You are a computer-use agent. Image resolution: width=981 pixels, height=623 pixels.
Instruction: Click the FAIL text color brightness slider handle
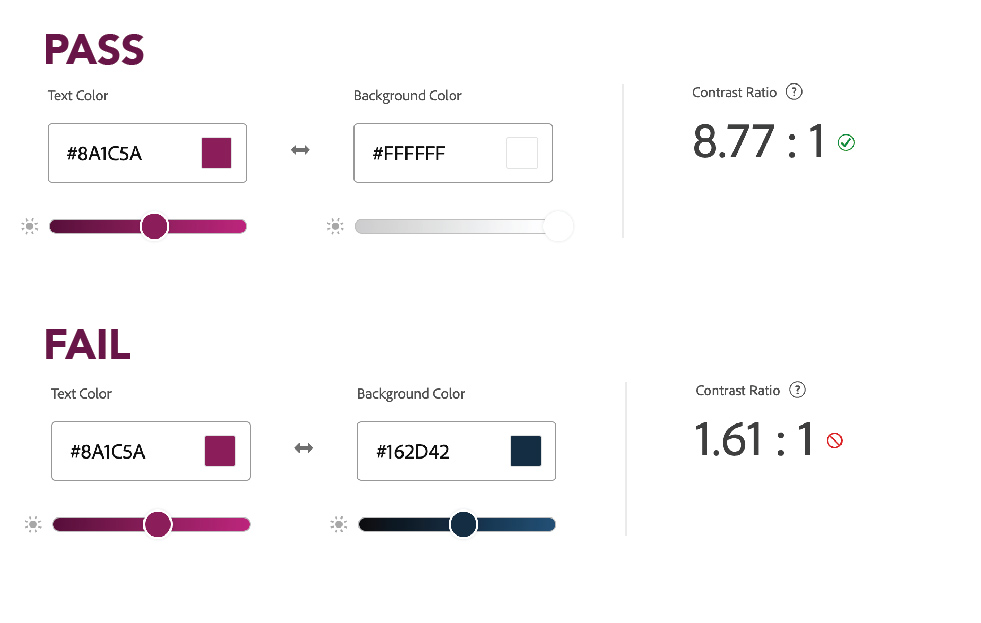[158, 524]
